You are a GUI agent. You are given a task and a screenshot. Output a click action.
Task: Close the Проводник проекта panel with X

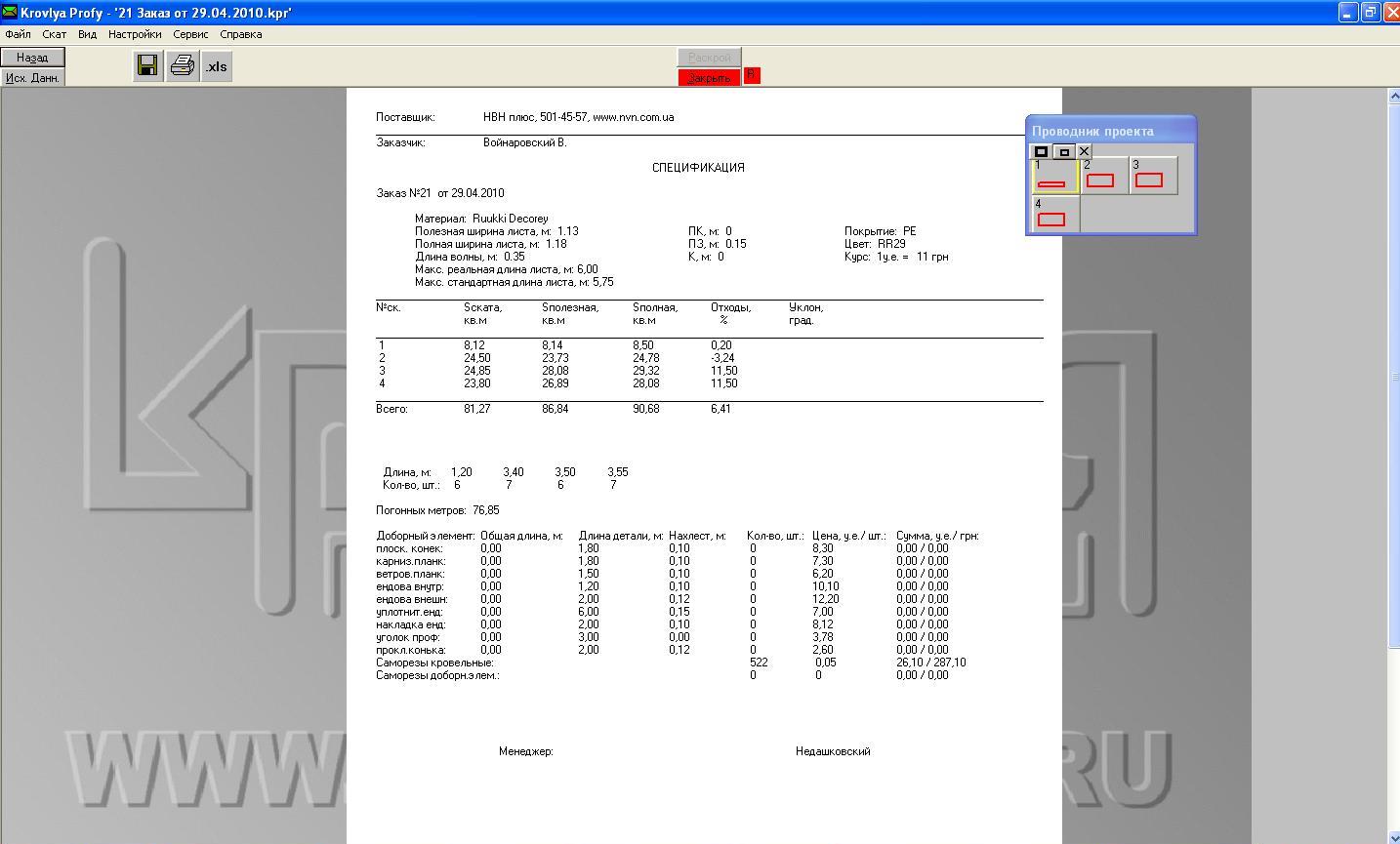(1084, 151)
